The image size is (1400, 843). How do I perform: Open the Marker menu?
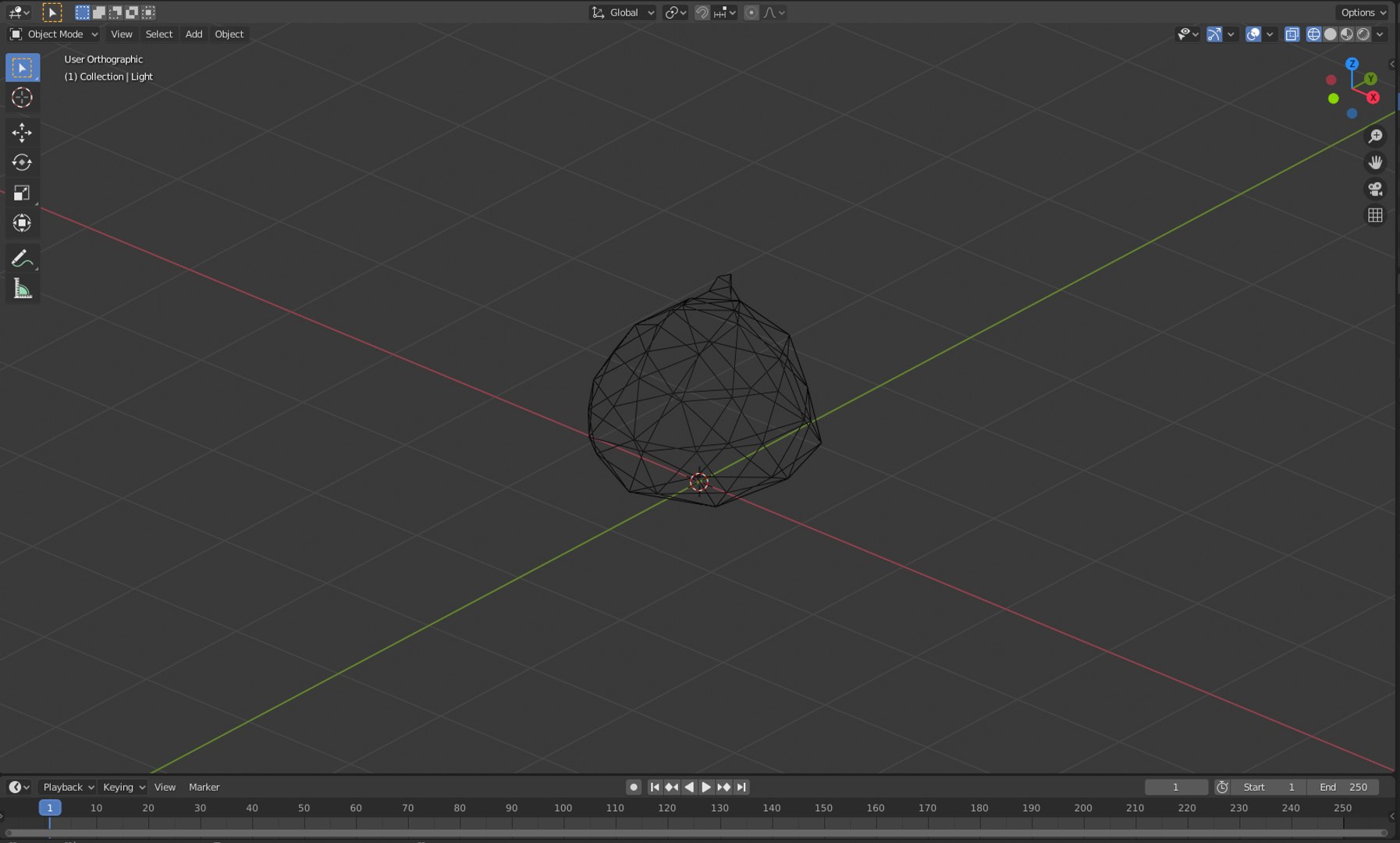click(x=204, y=787)
